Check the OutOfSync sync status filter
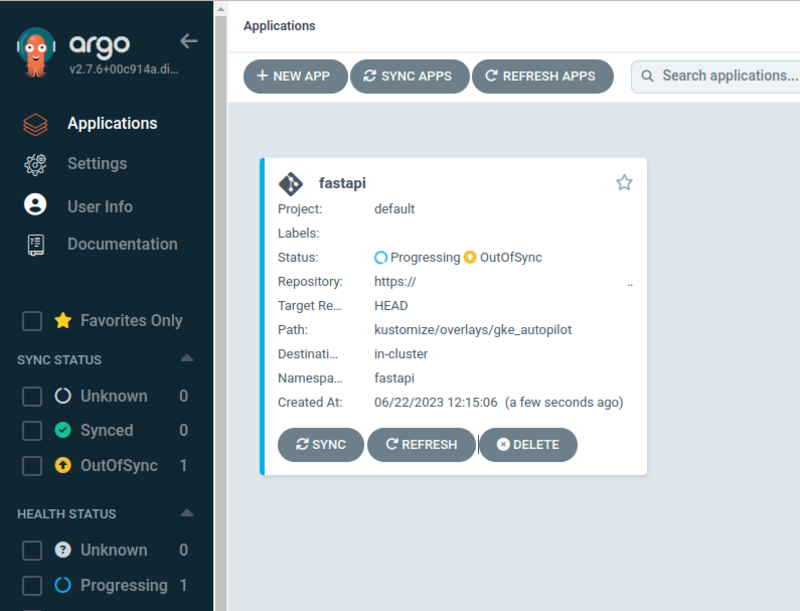The width and height of the screenshot is (800, 611). coord(32,466)
